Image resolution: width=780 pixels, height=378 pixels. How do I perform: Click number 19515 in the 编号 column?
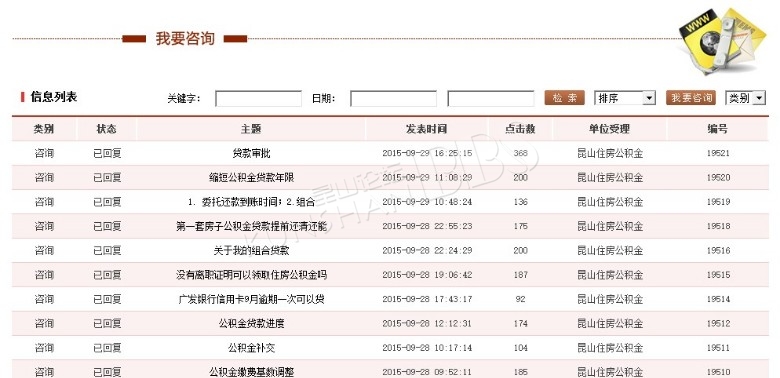718,275
